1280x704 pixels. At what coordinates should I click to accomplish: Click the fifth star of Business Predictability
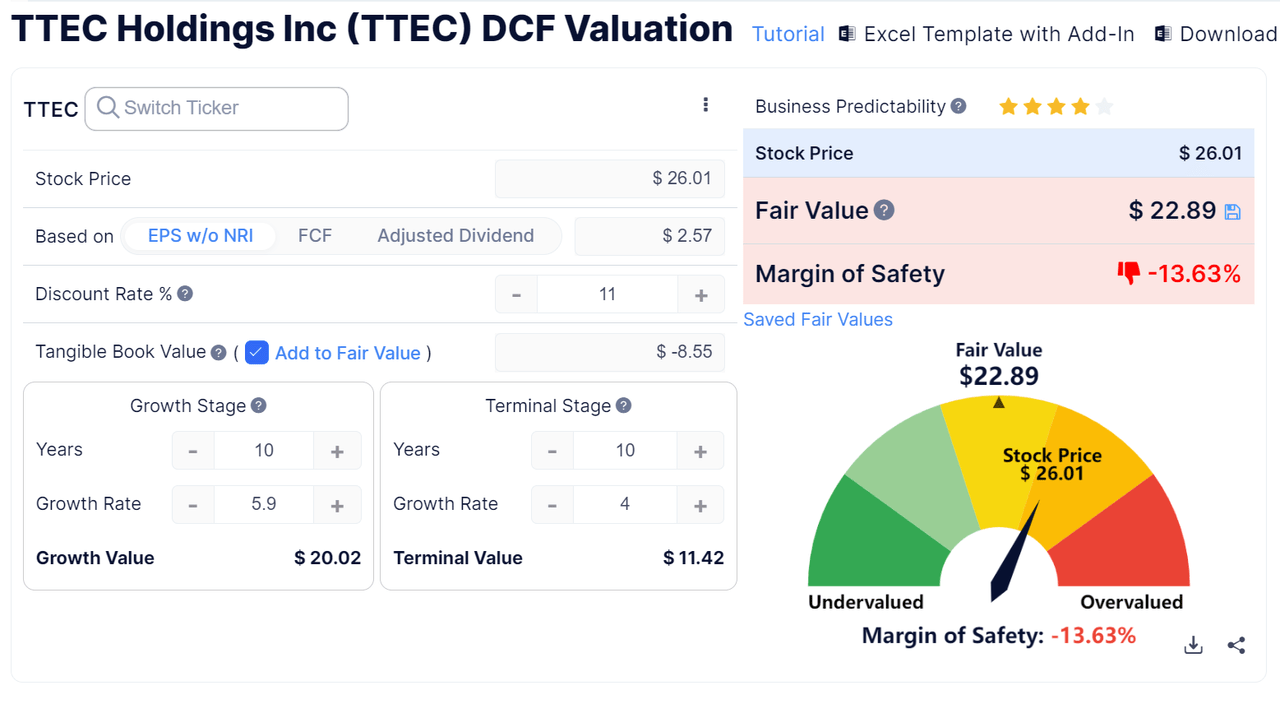pyautogui.click(x=1104, y=106)
